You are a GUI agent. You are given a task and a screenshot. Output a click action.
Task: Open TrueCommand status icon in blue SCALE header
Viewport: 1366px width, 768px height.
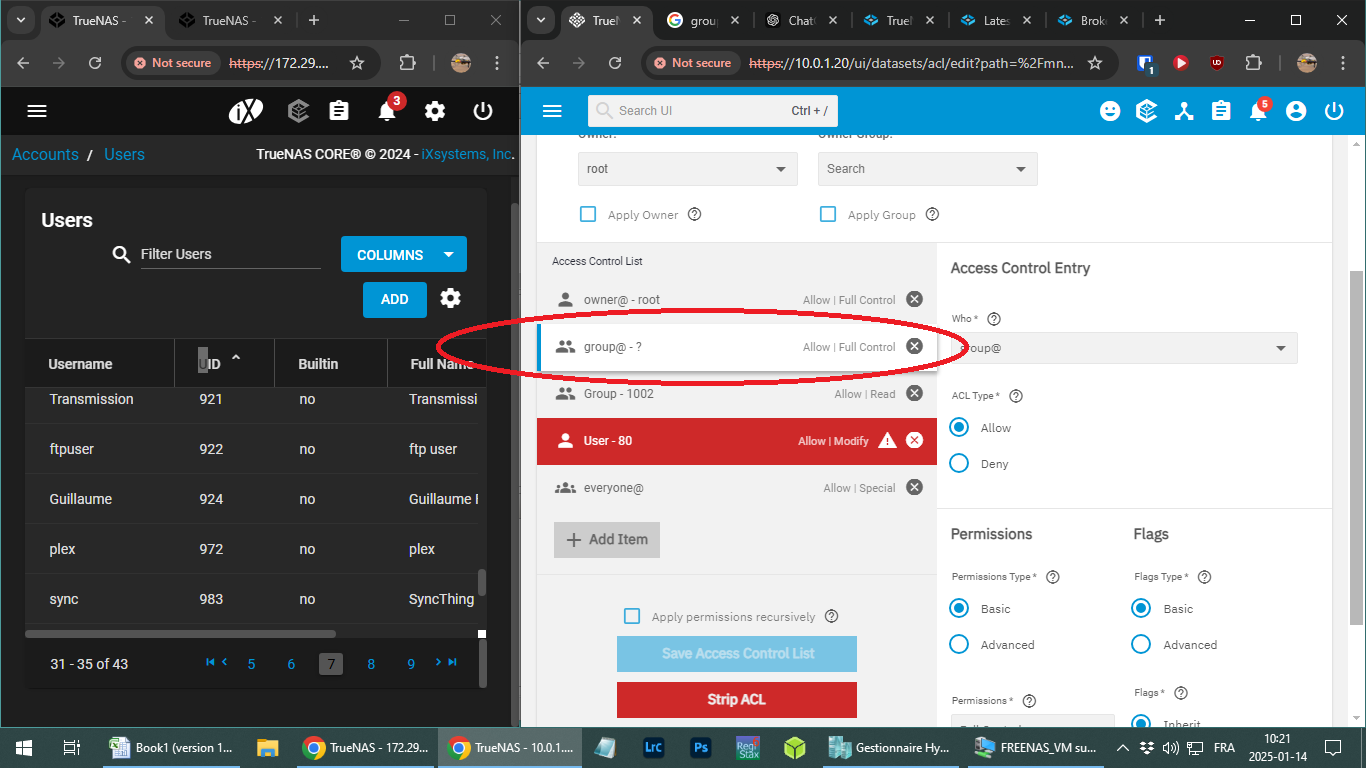(1147, 111)
